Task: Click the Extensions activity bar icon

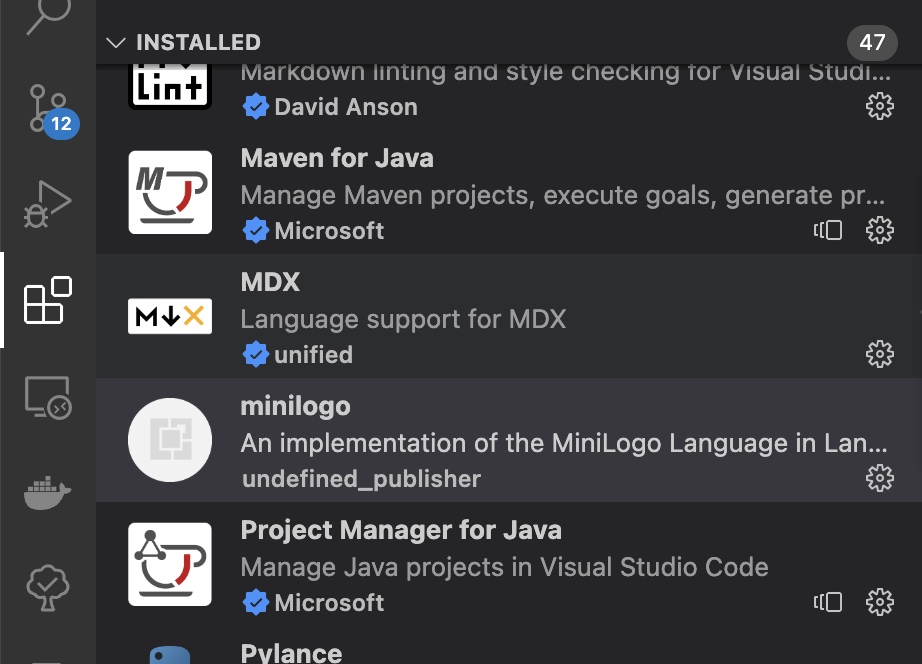Action: tap(48, 300)
